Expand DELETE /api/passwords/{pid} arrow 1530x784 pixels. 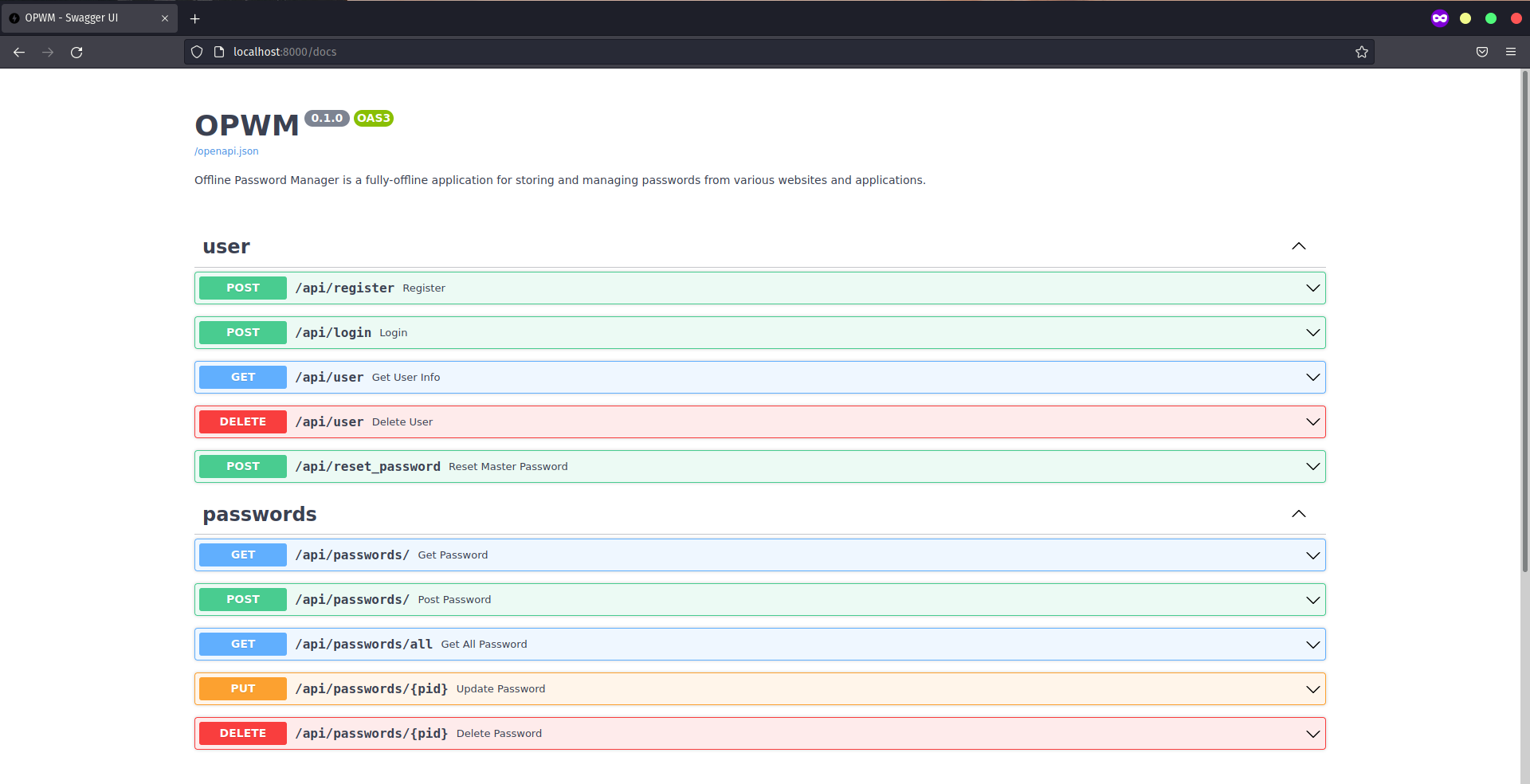click(x=1312, y=734)
